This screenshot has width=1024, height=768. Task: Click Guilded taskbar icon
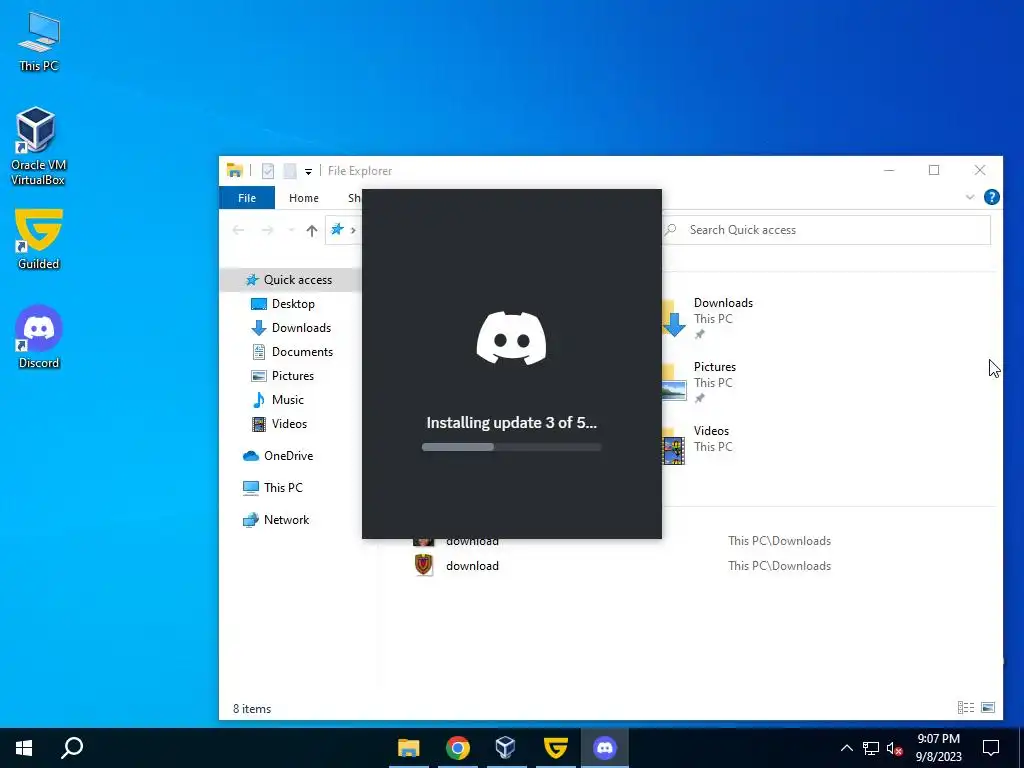[556, 748]
